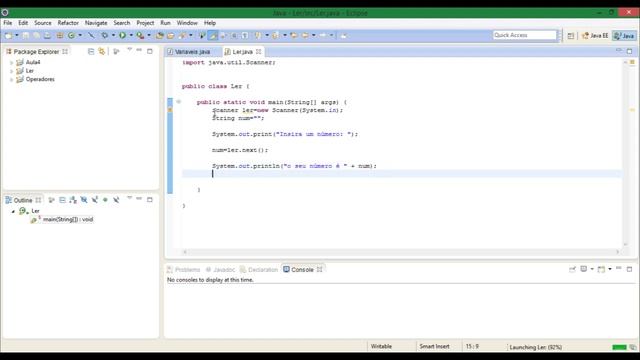Click the green launch progress bar in status bar

[620, 347]
